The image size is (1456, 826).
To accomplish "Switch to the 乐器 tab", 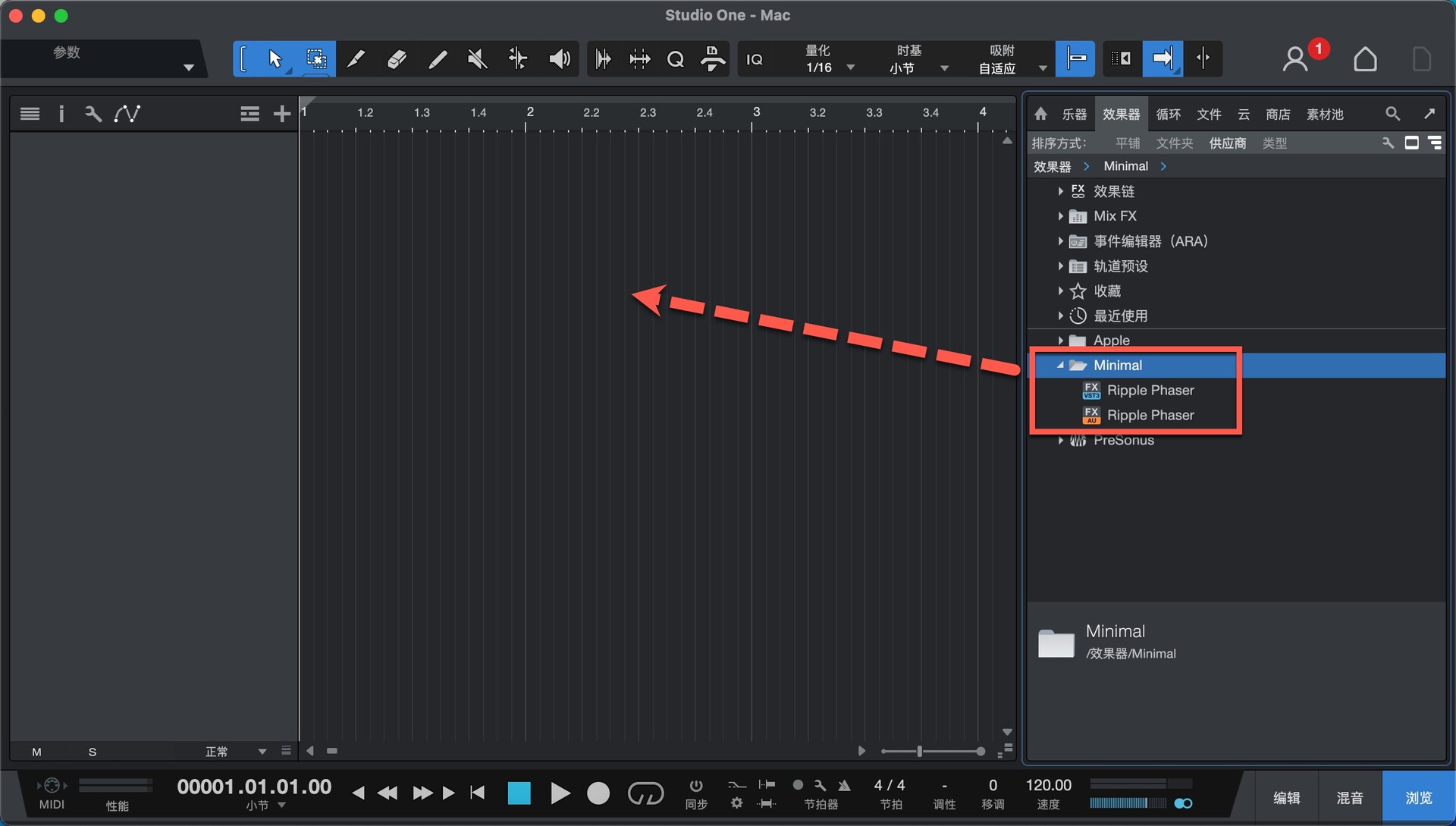I will (x=1074, y=114).
